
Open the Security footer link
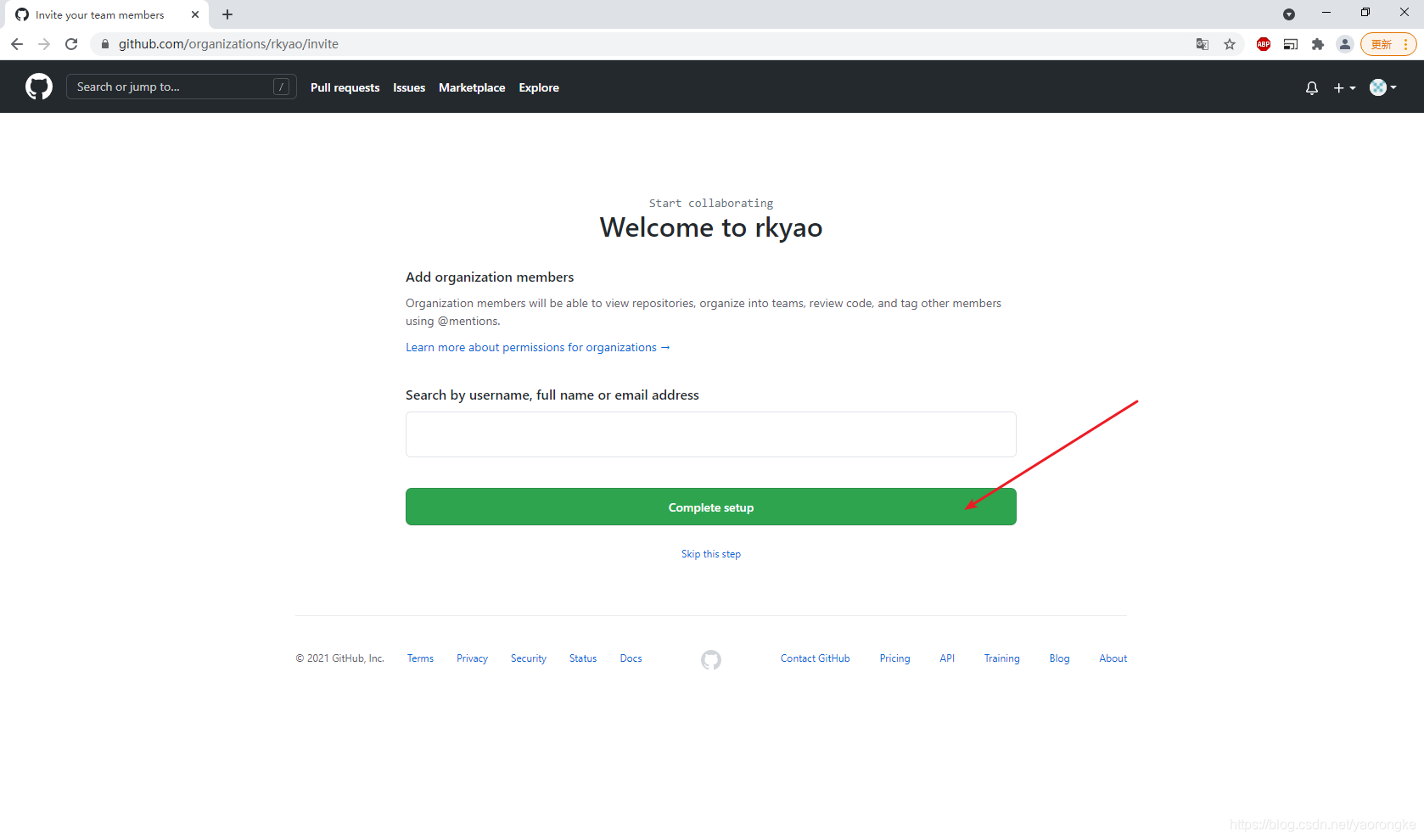pos(529,658)
